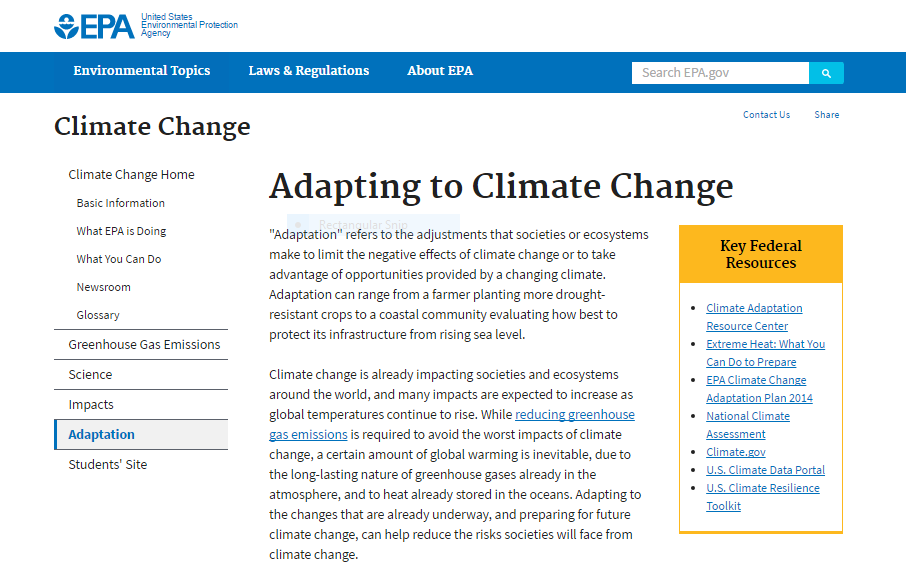Open U.S. Climate Resilience Toolkit link

tap(762, 488)
